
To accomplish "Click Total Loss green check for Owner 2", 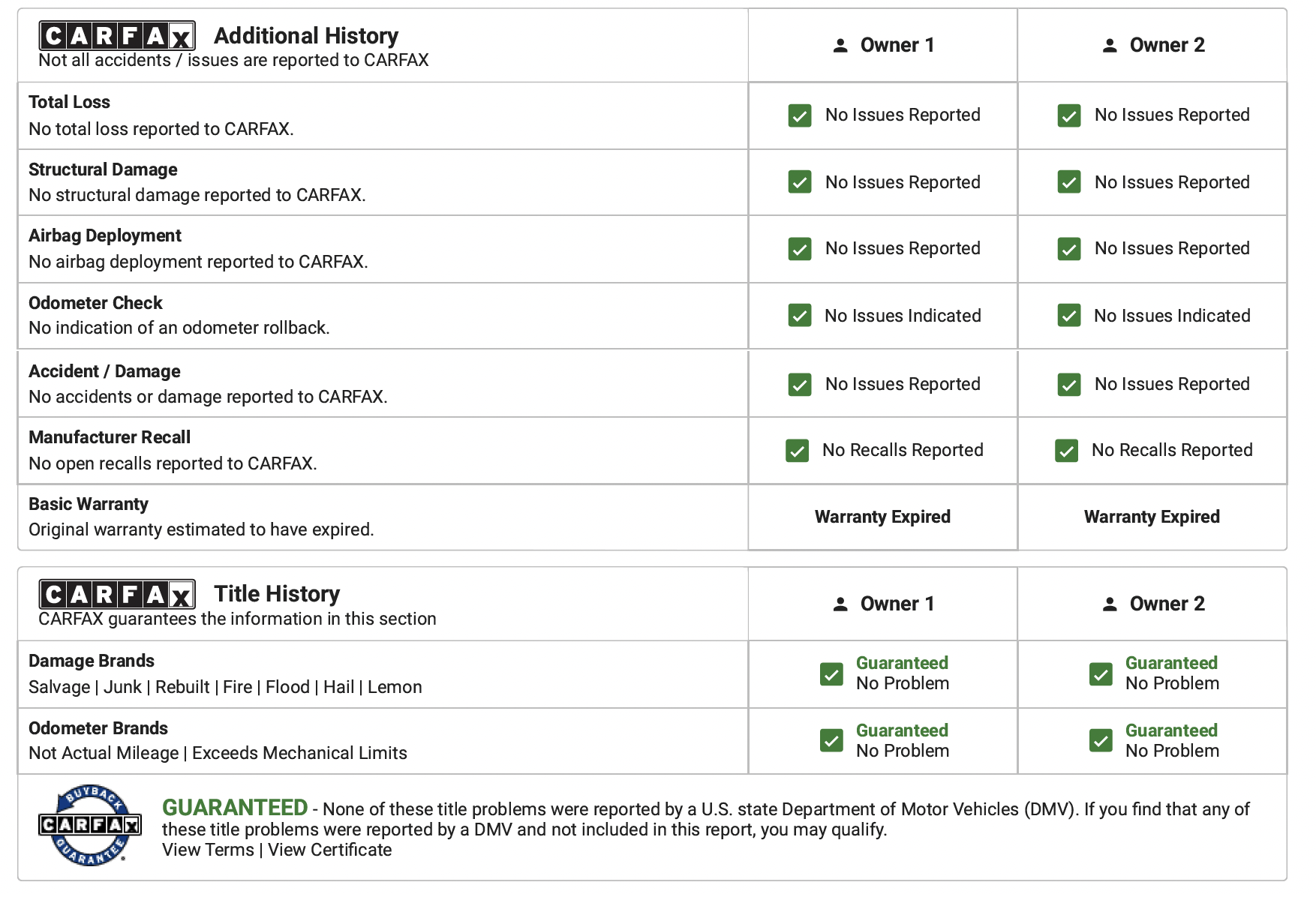I will [x=1069, y=115].
